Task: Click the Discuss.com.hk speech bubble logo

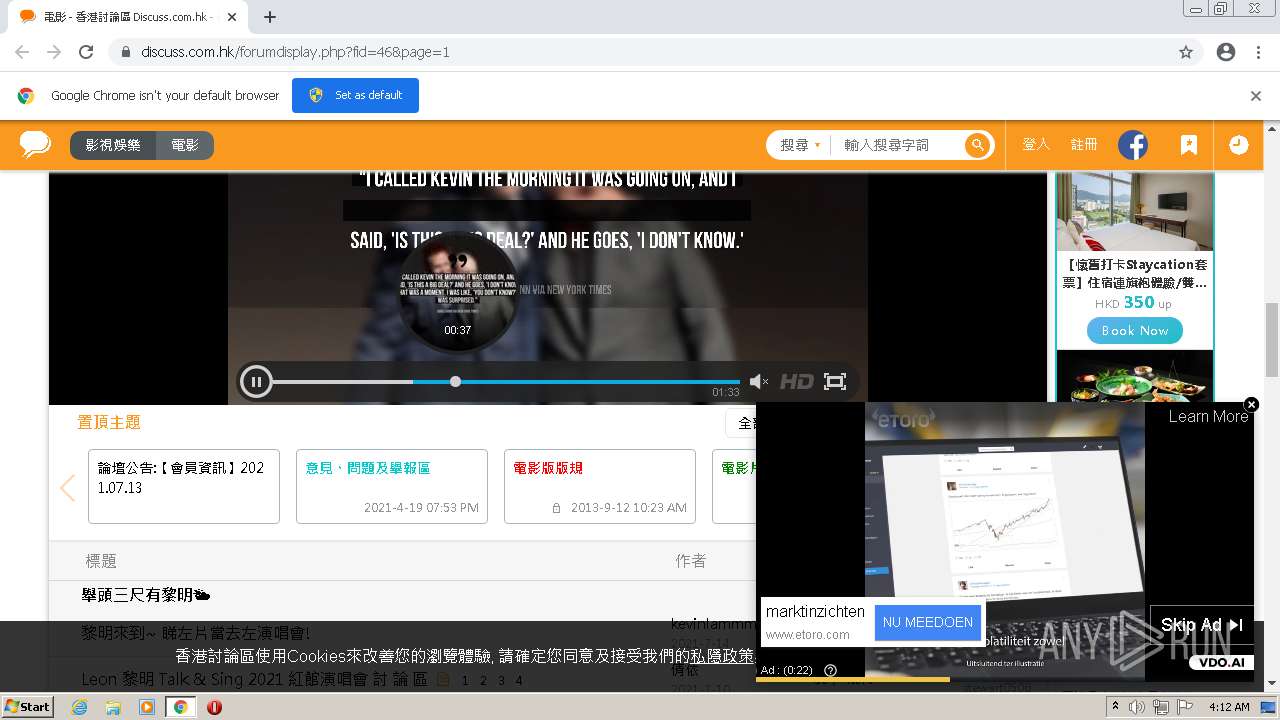Action: (x=35, y=145)
